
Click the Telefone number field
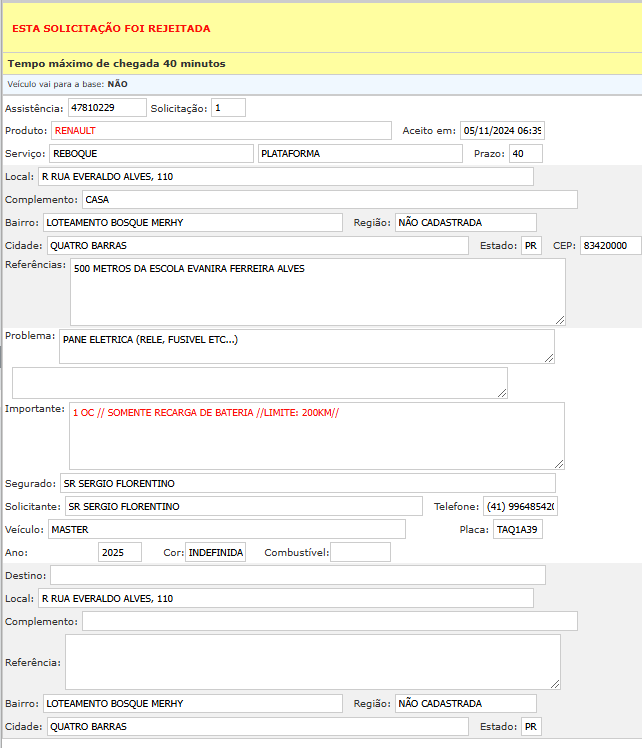tap(520, 507)
